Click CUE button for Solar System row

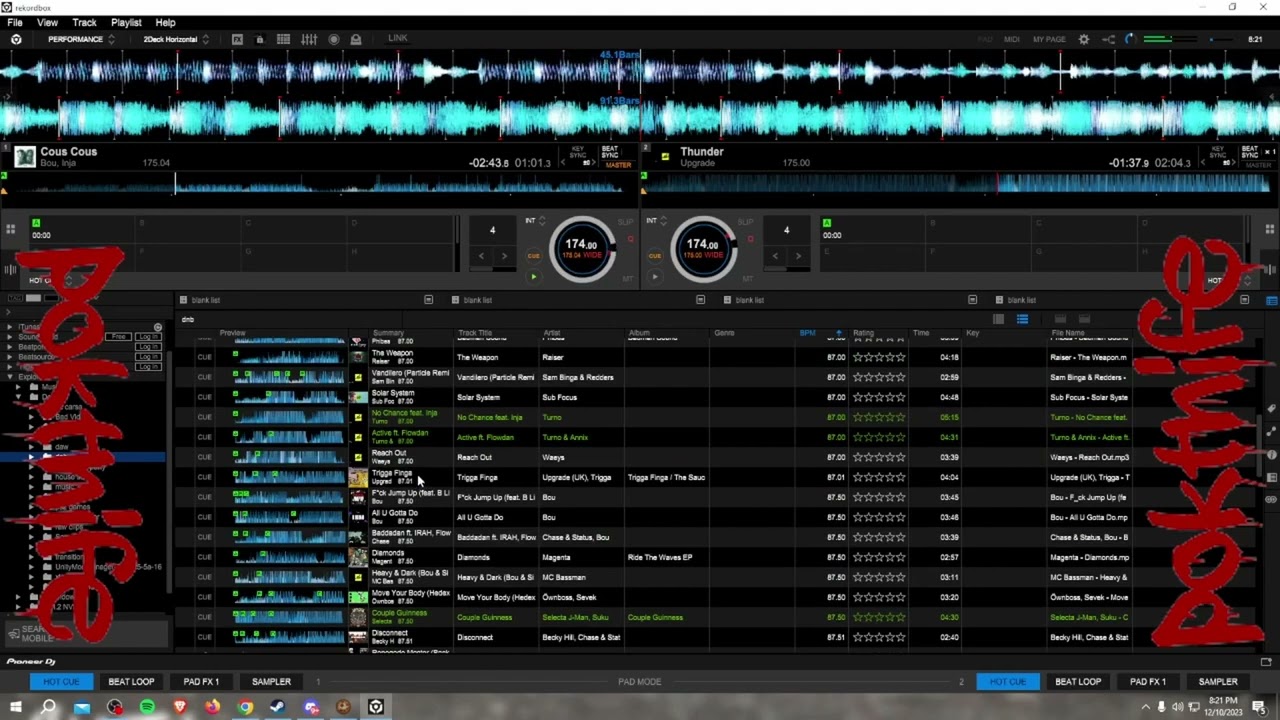(x=204, y=397)
